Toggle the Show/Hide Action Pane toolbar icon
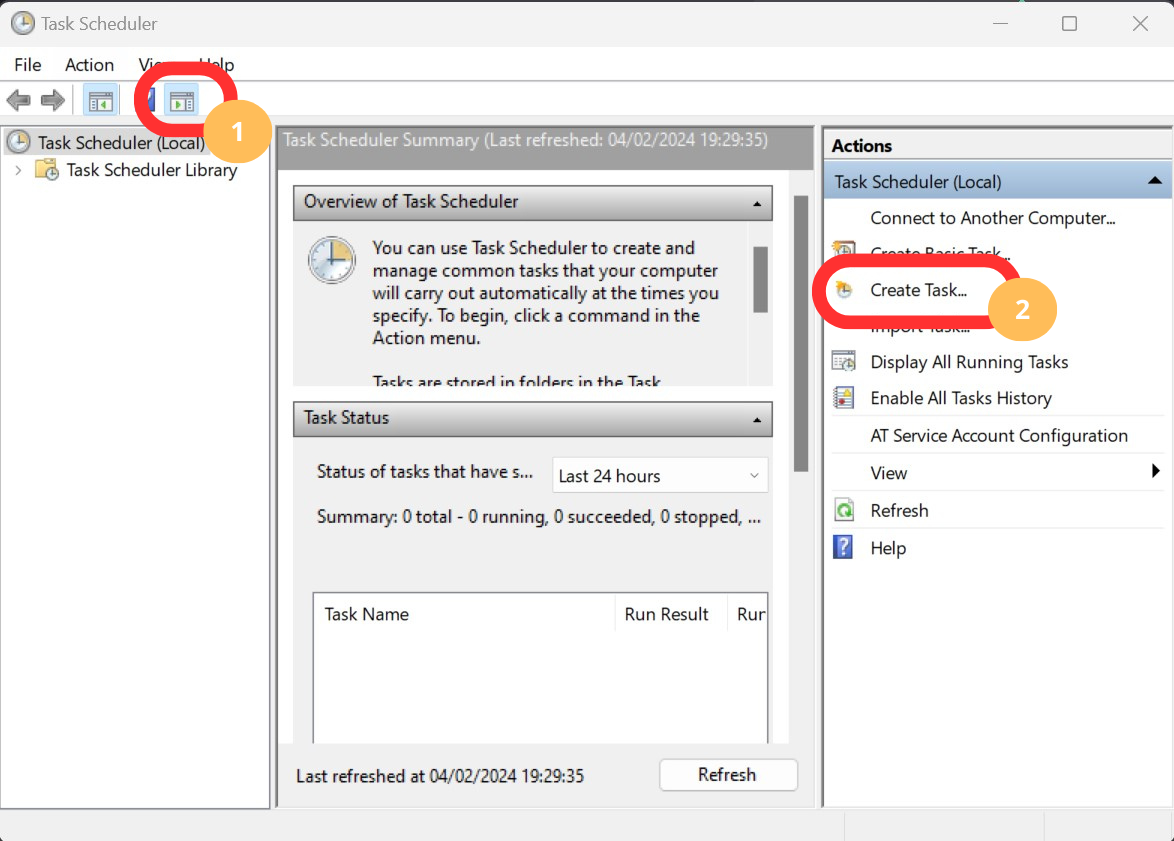 (181, 100)
